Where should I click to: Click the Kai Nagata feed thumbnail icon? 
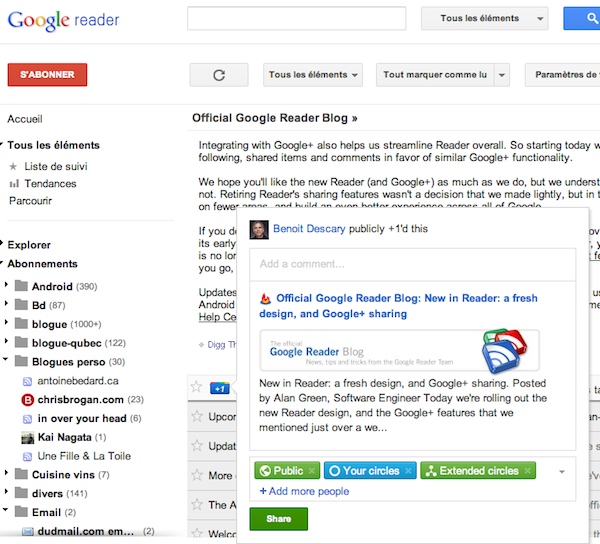coord(28,438)
